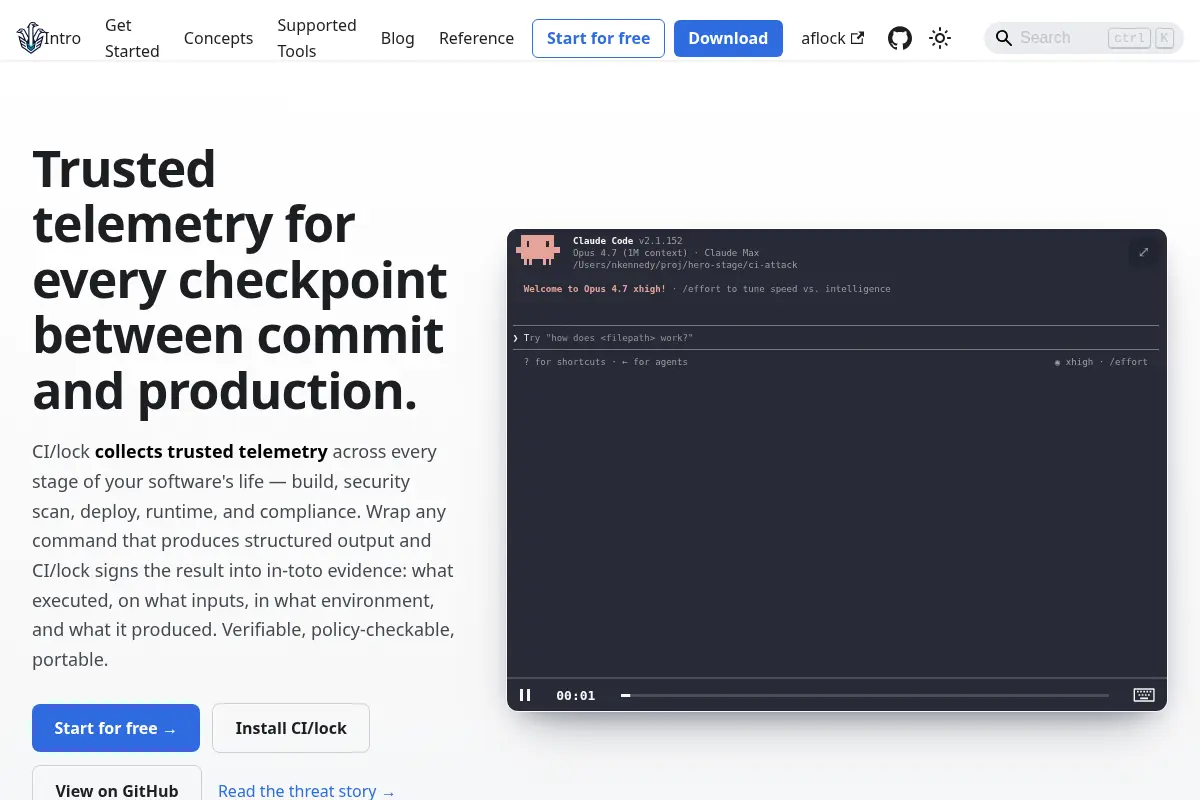Screen dimensions: 1200x800
Task: Open the Concepts section
Action: coord(218,38)
